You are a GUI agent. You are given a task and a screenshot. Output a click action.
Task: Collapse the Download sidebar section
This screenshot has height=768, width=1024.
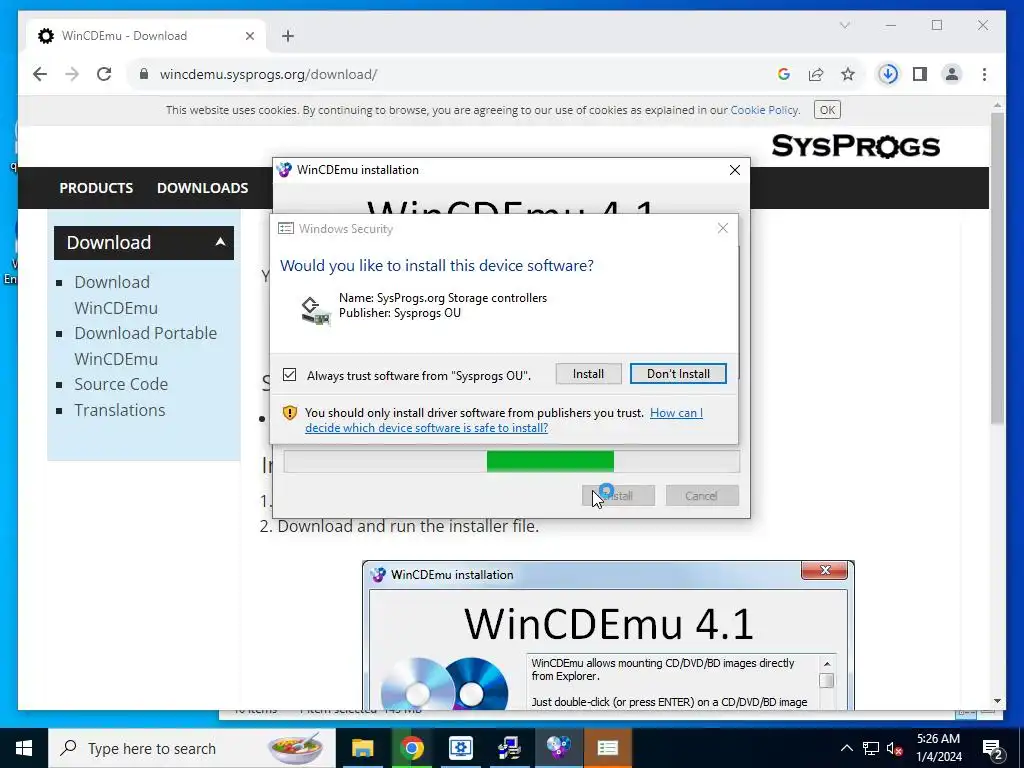[221, 242]
